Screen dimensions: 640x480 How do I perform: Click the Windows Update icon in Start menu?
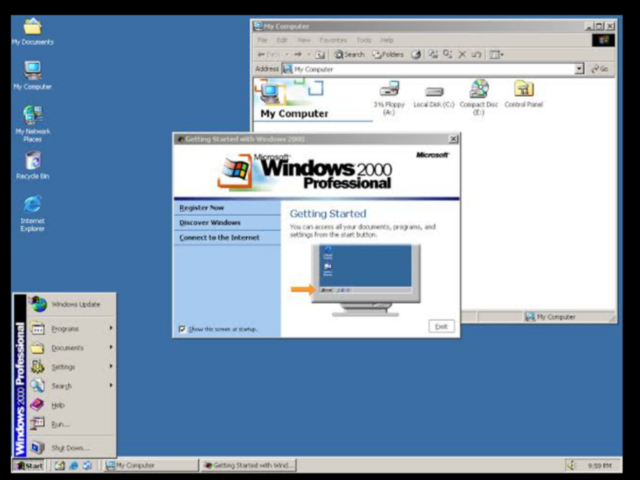39,304
